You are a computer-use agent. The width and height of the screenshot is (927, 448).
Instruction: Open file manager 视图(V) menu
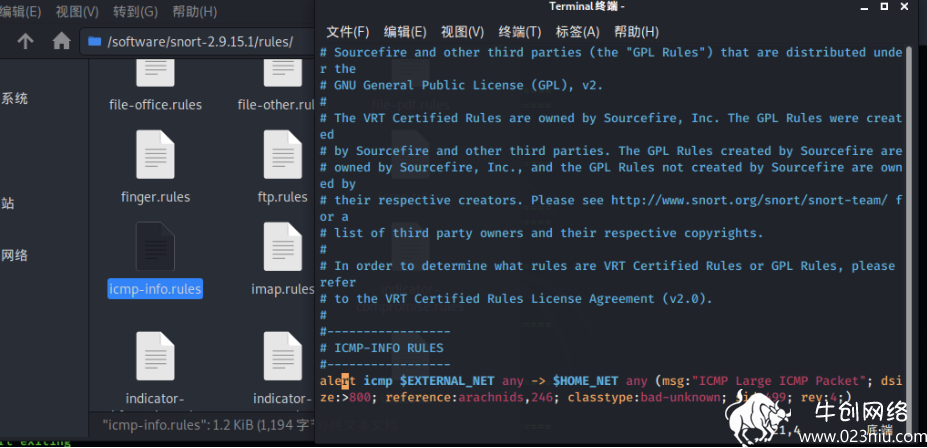77,11
